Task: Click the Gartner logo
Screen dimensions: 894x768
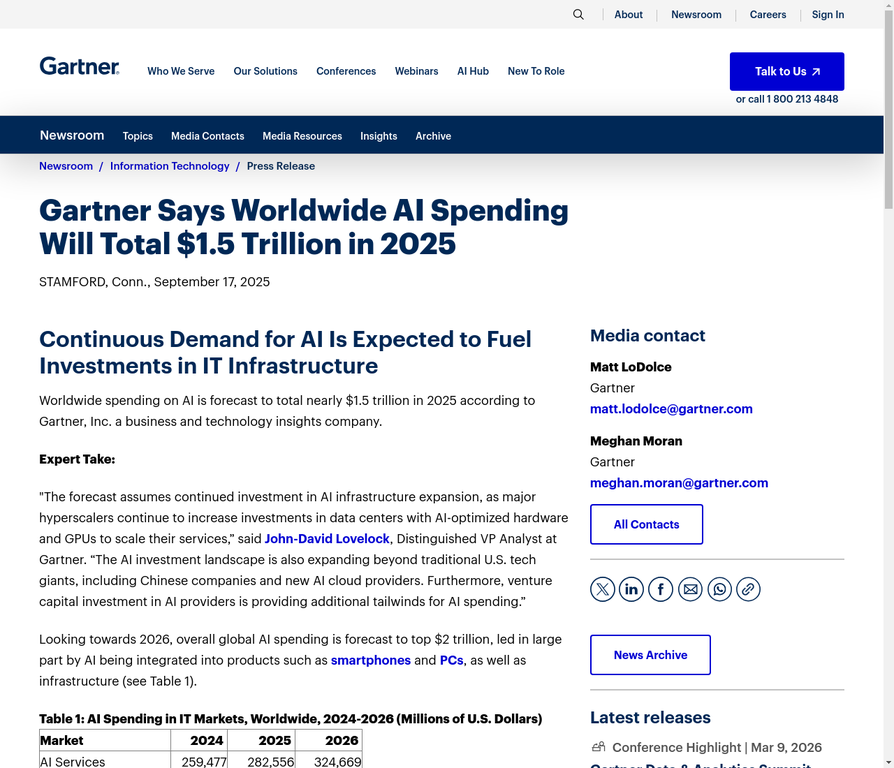Action: click(x=79, y=66)
